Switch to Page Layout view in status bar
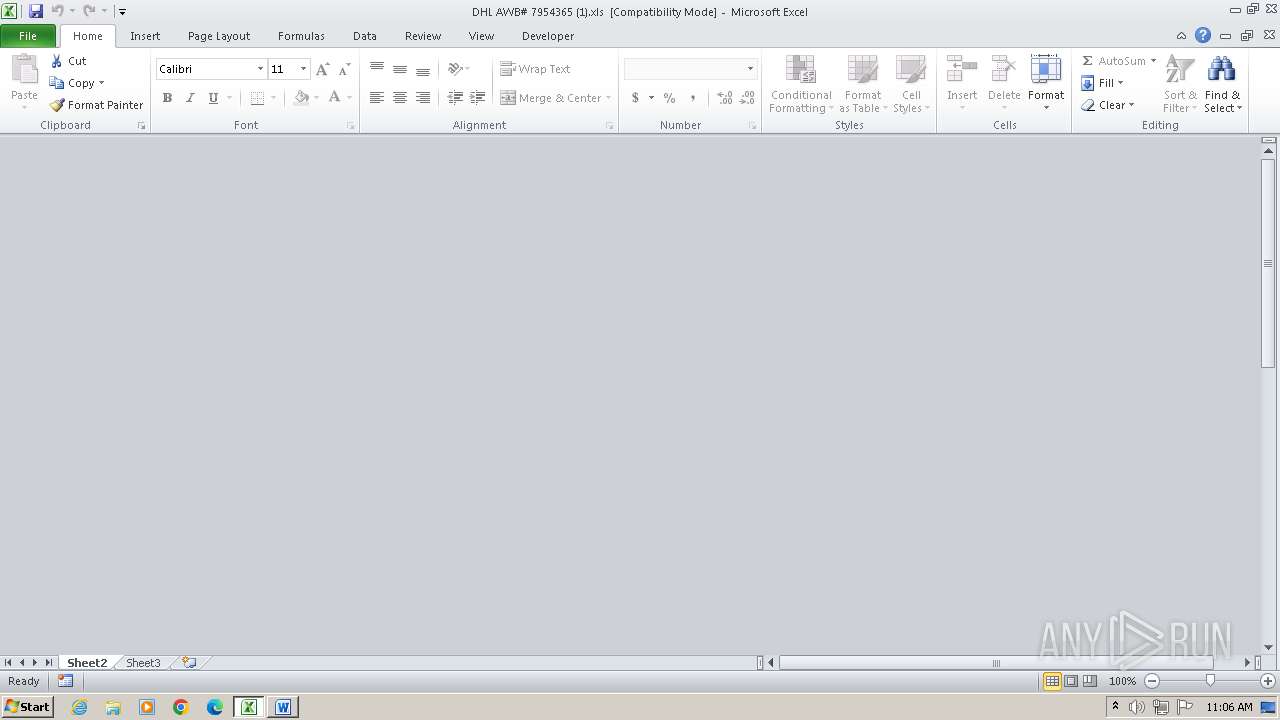This screenshot has height=720, width=1280. pyautogui.click(x=1071, y=681)
